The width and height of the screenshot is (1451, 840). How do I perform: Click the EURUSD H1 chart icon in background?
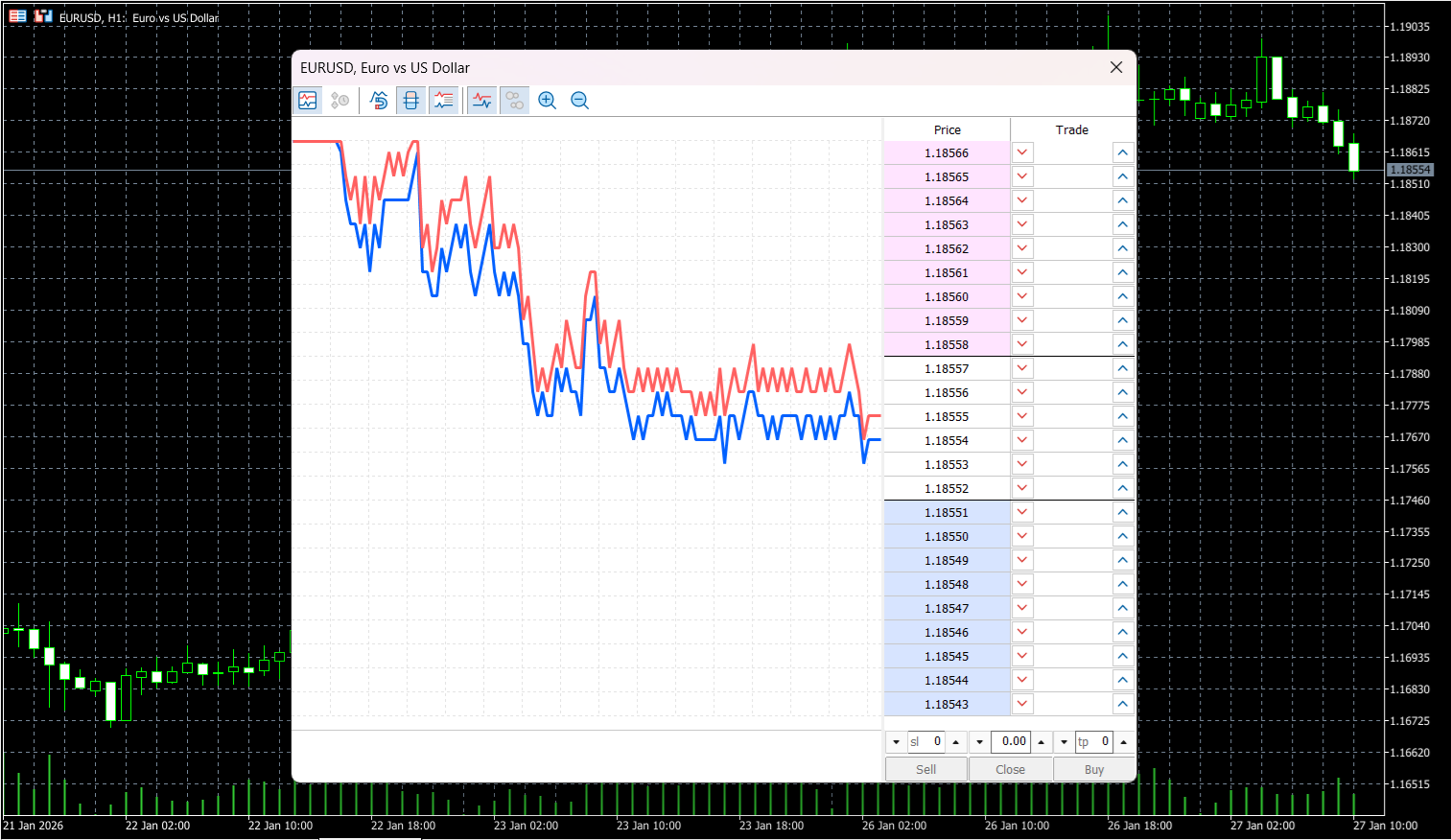43,16
